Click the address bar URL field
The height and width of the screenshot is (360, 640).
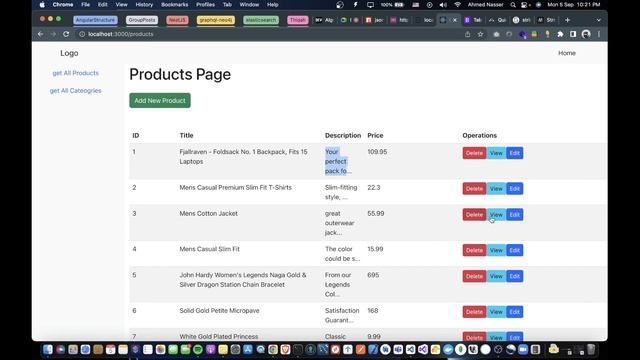point(269,34)
